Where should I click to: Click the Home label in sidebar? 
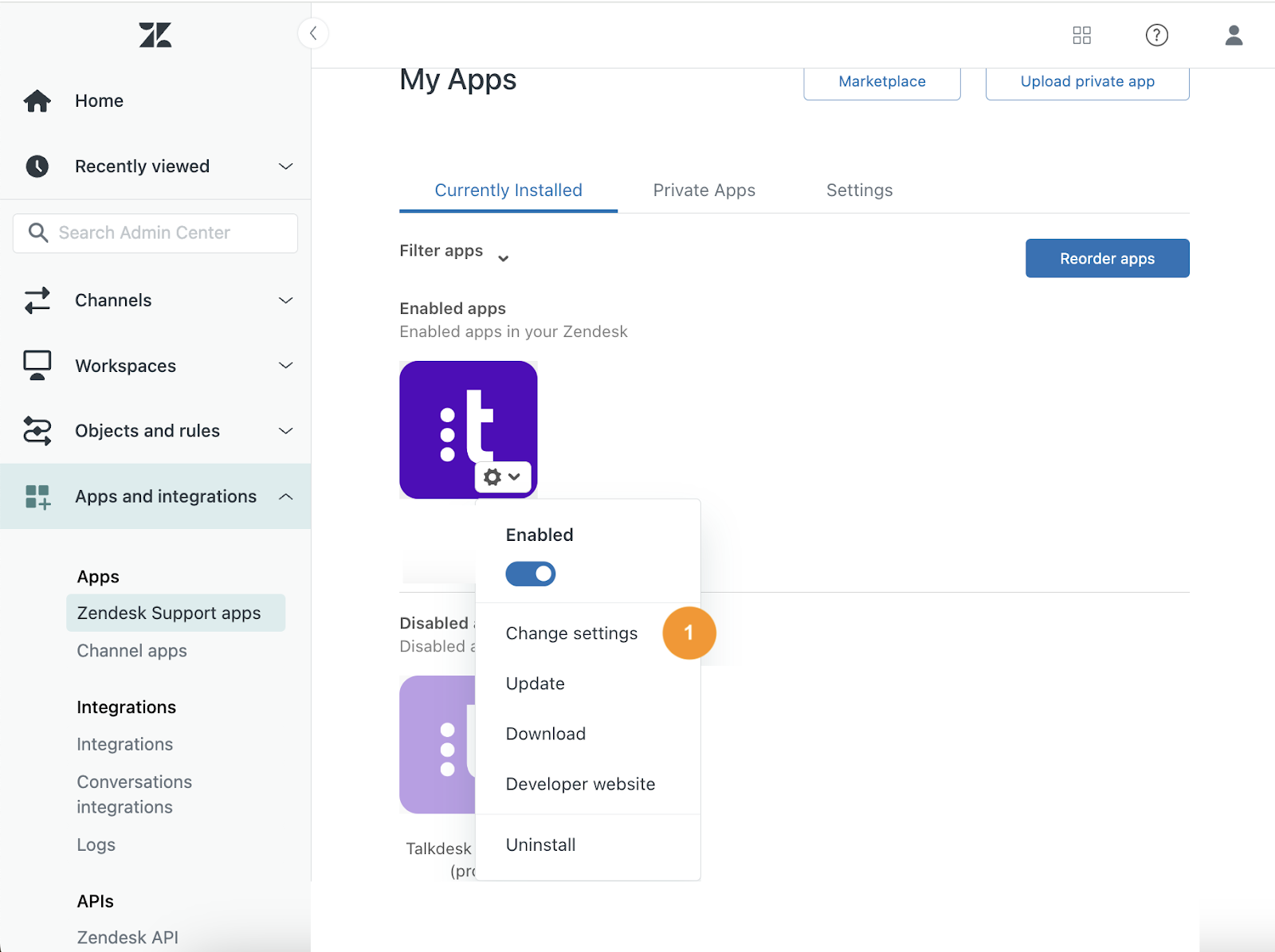pos(100,101)
